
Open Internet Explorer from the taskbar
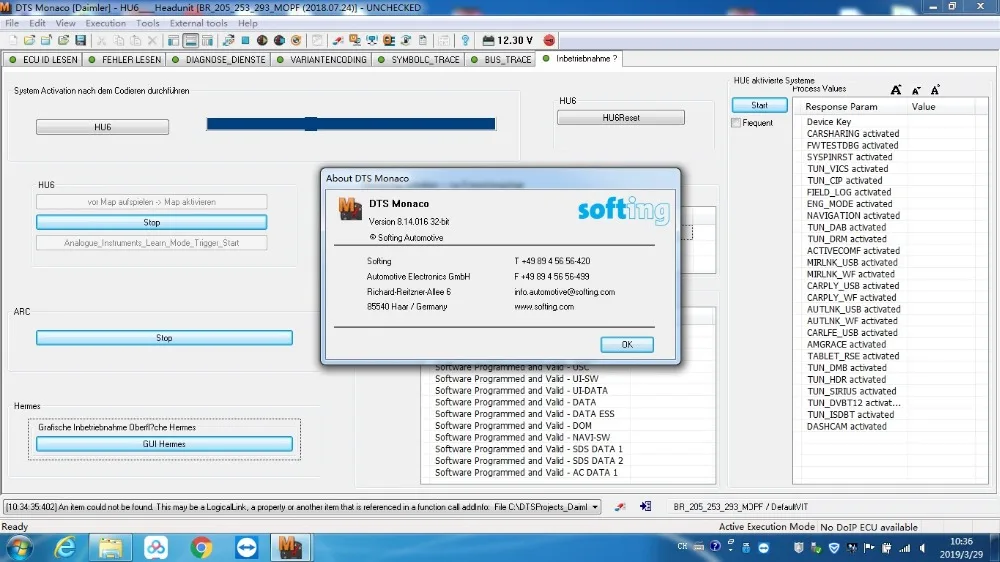pos(64,547)
